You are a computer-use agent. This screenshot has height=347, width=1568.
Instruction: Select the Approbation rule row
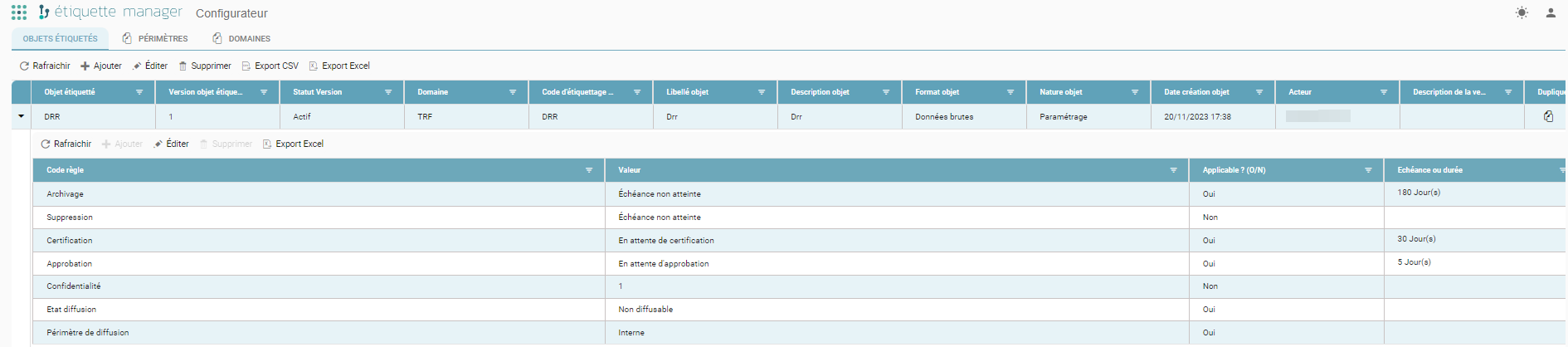[800, 264]
